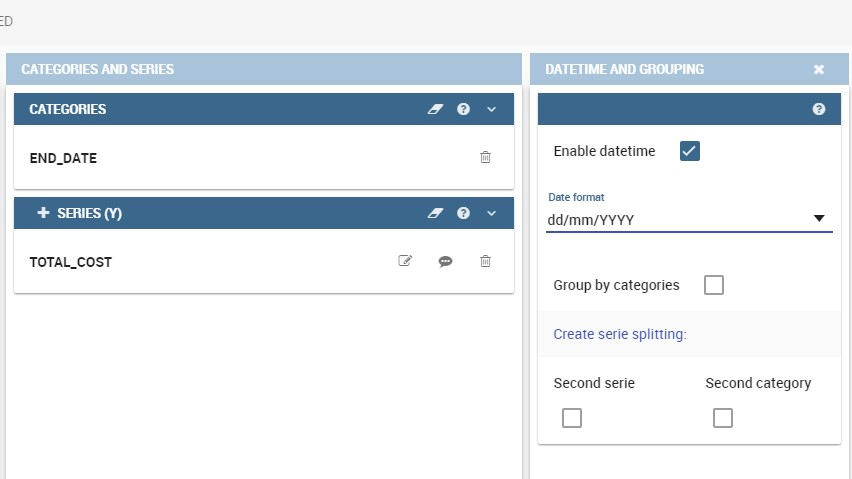Viewport: 852px width, 479px height.
Task: Open help in the Datetime and Grouping panel
Action: pyautogui.click(x=819, y=109)
